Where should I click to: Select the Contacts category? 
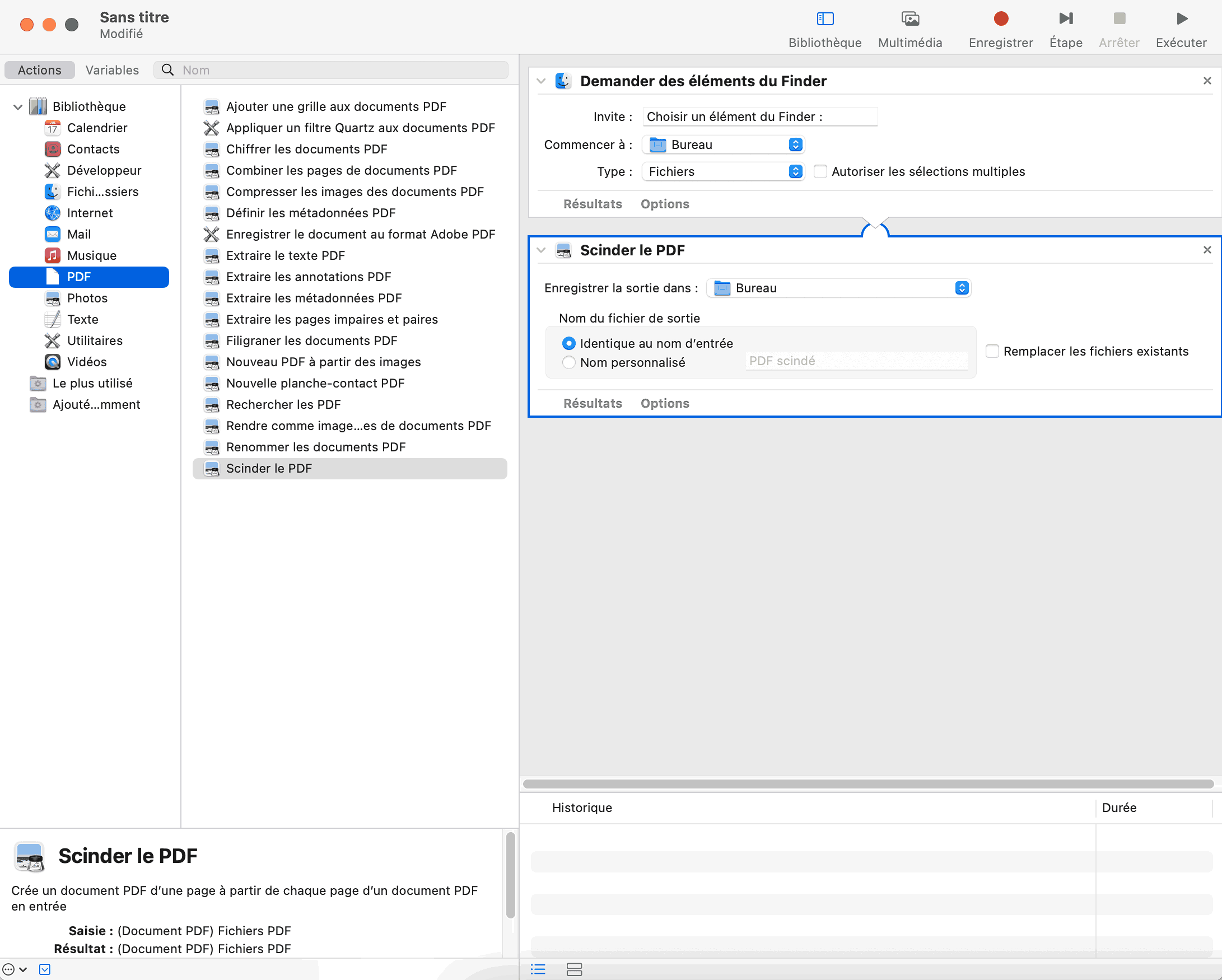pos(94,149)
